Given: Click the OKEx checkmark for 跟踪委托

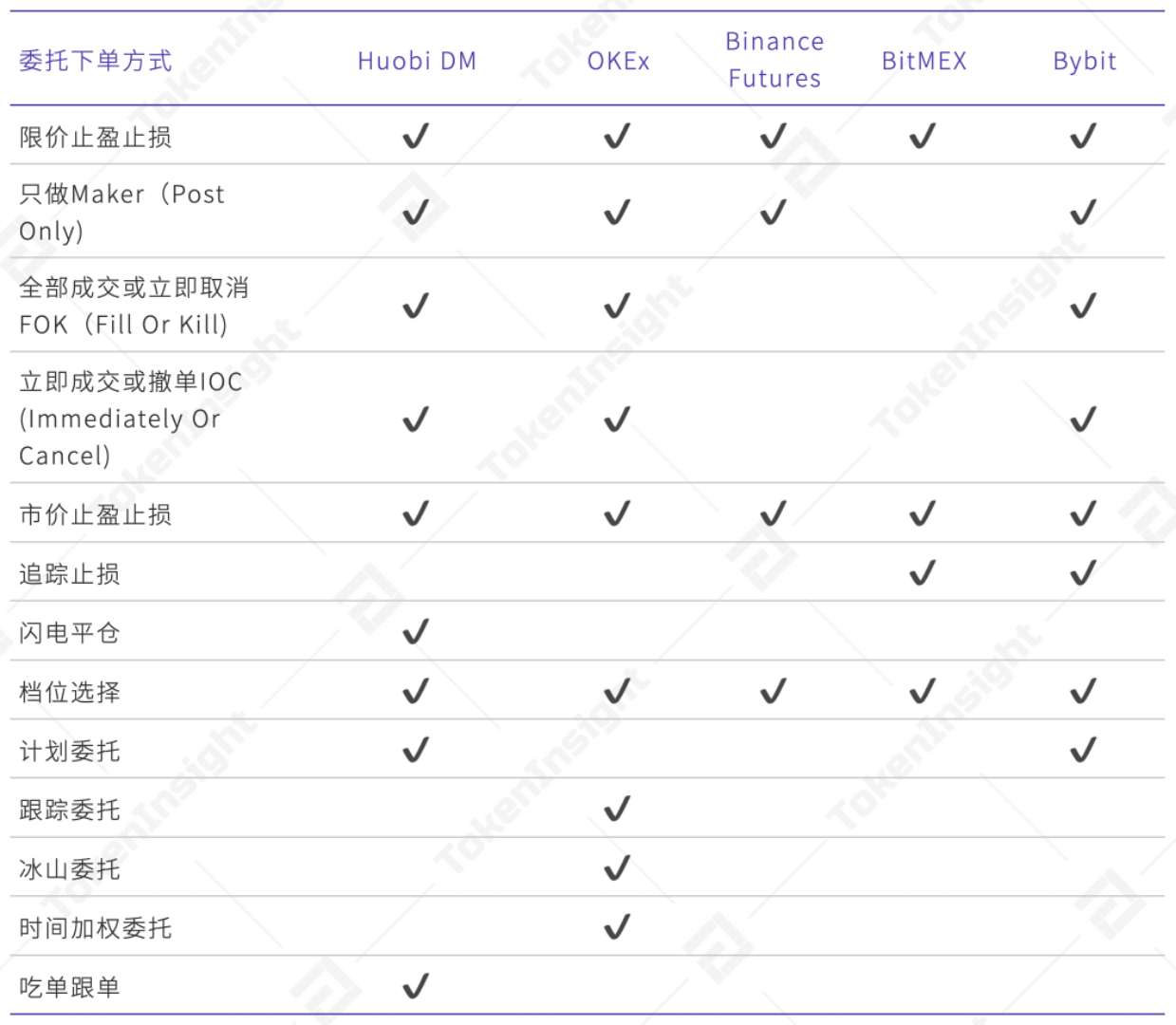Looking at the screenshot, I should coord(617,810).
